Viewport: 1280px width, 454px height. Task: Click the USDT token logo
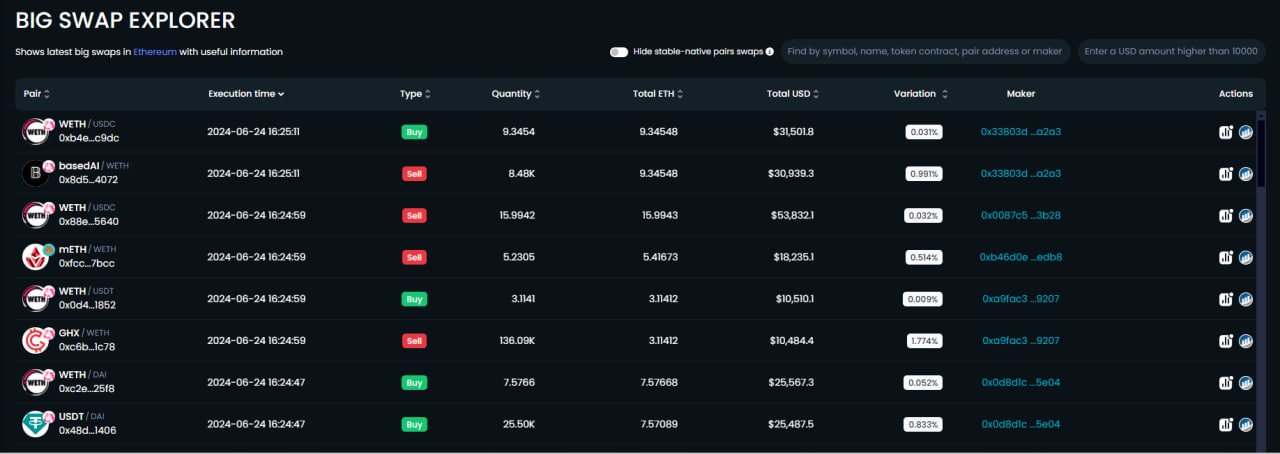pos(36,424)
